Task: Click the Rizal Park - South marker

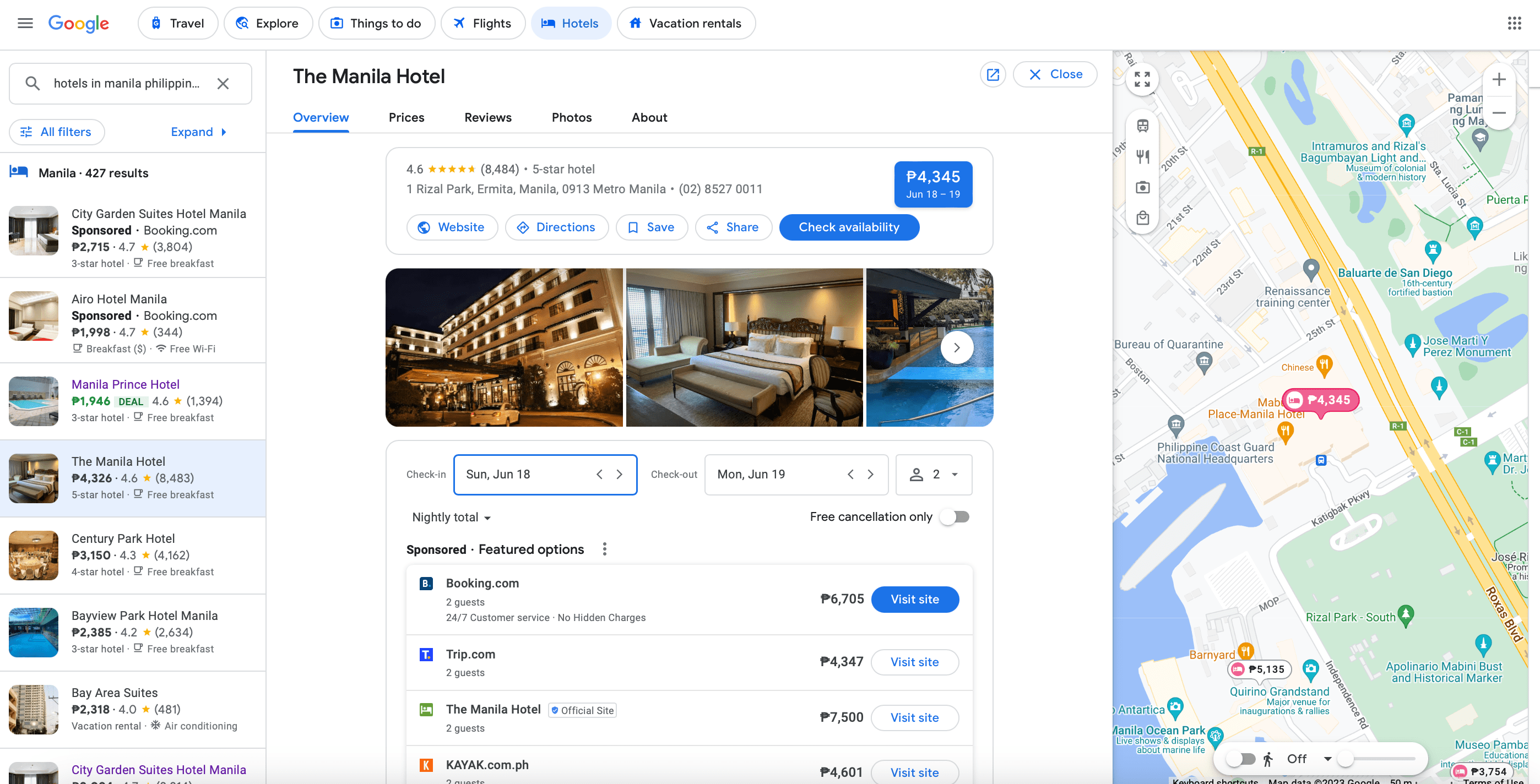Action: tap(1406, 616)
